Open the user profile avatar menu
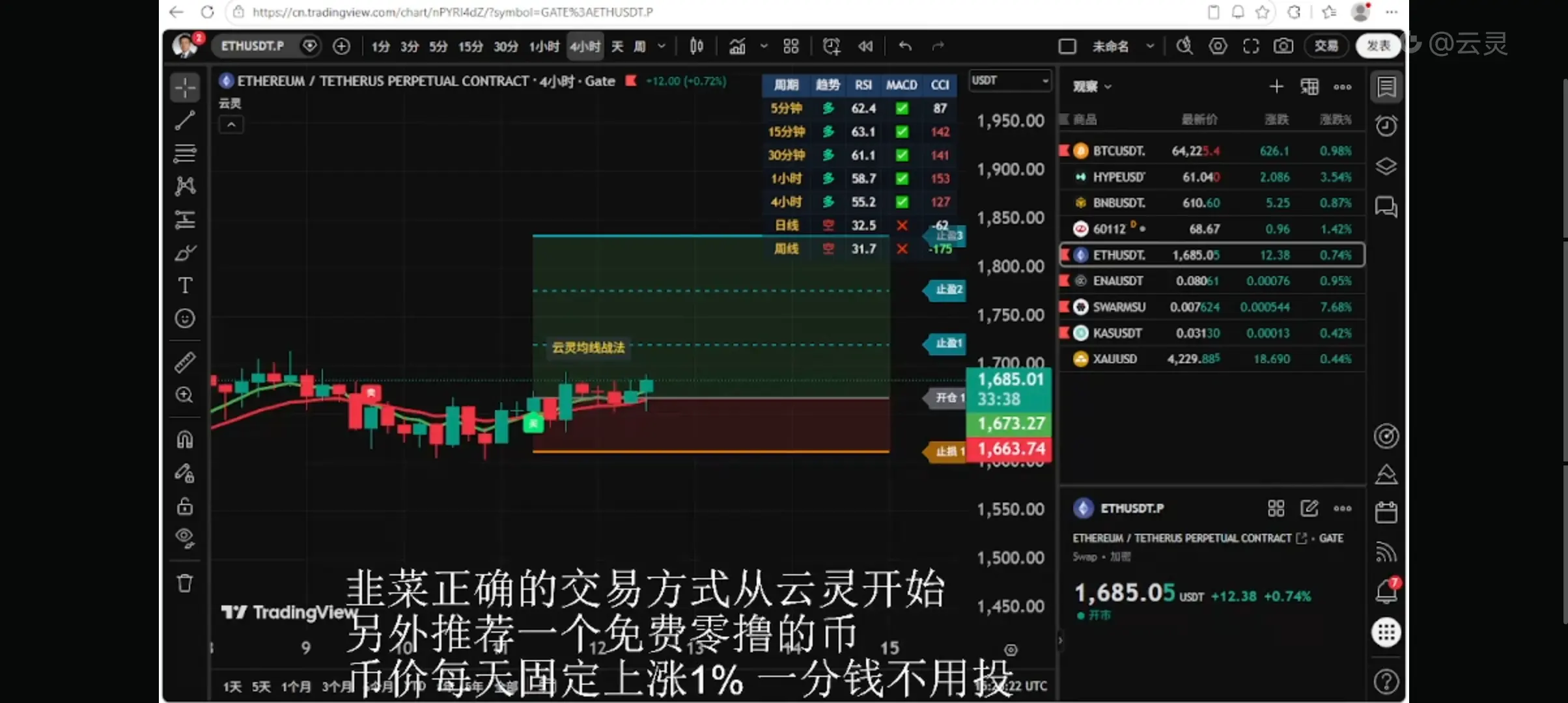The image size is (1568, 703). [186, 45]
